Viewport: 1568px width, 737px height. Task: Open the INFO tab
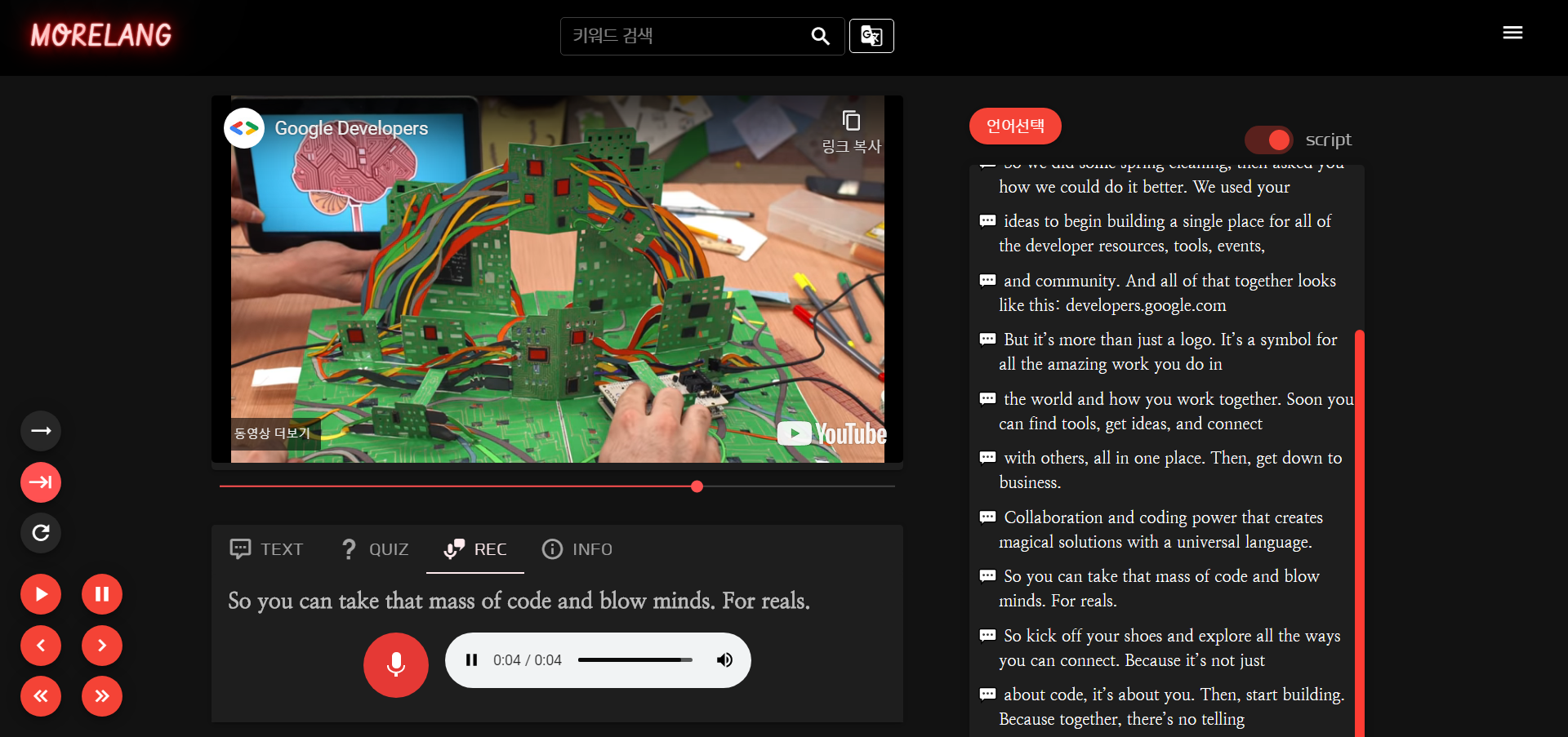[x=577, y=549]
